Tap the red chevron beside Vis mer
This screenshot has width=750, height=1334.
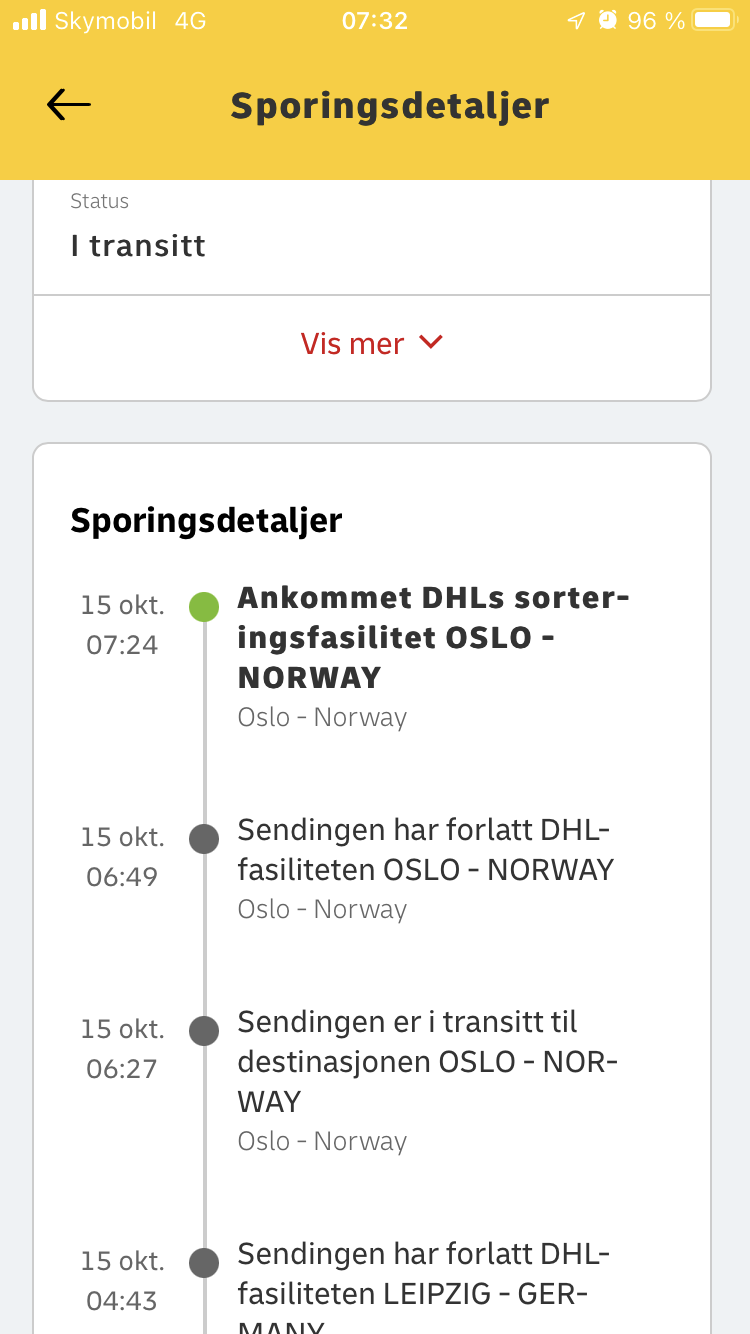pos(431,343)
